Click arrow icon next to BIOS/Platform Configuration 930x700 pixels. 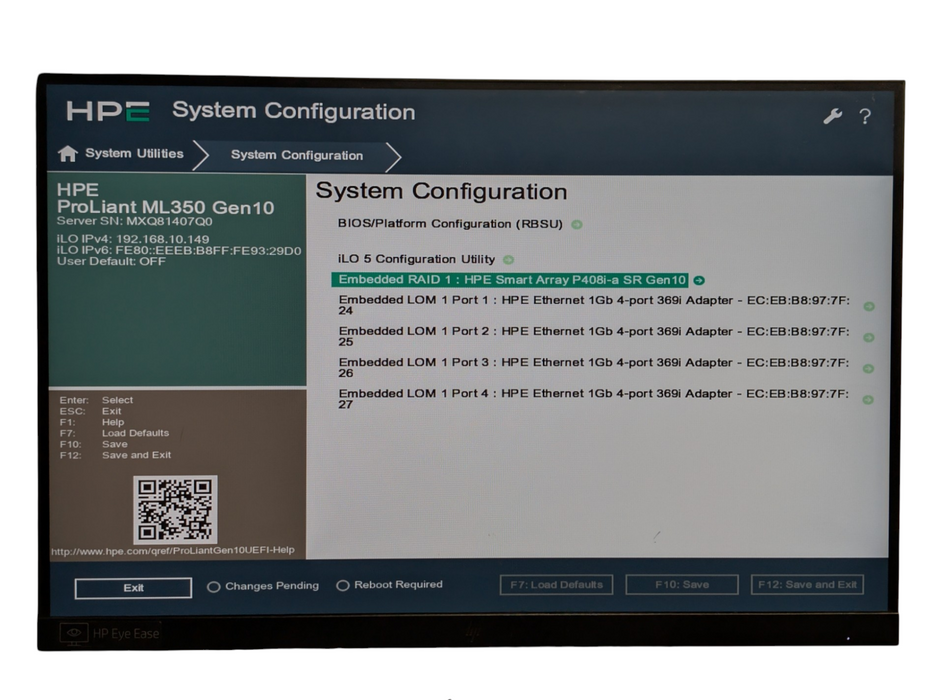tap(577, 224)
